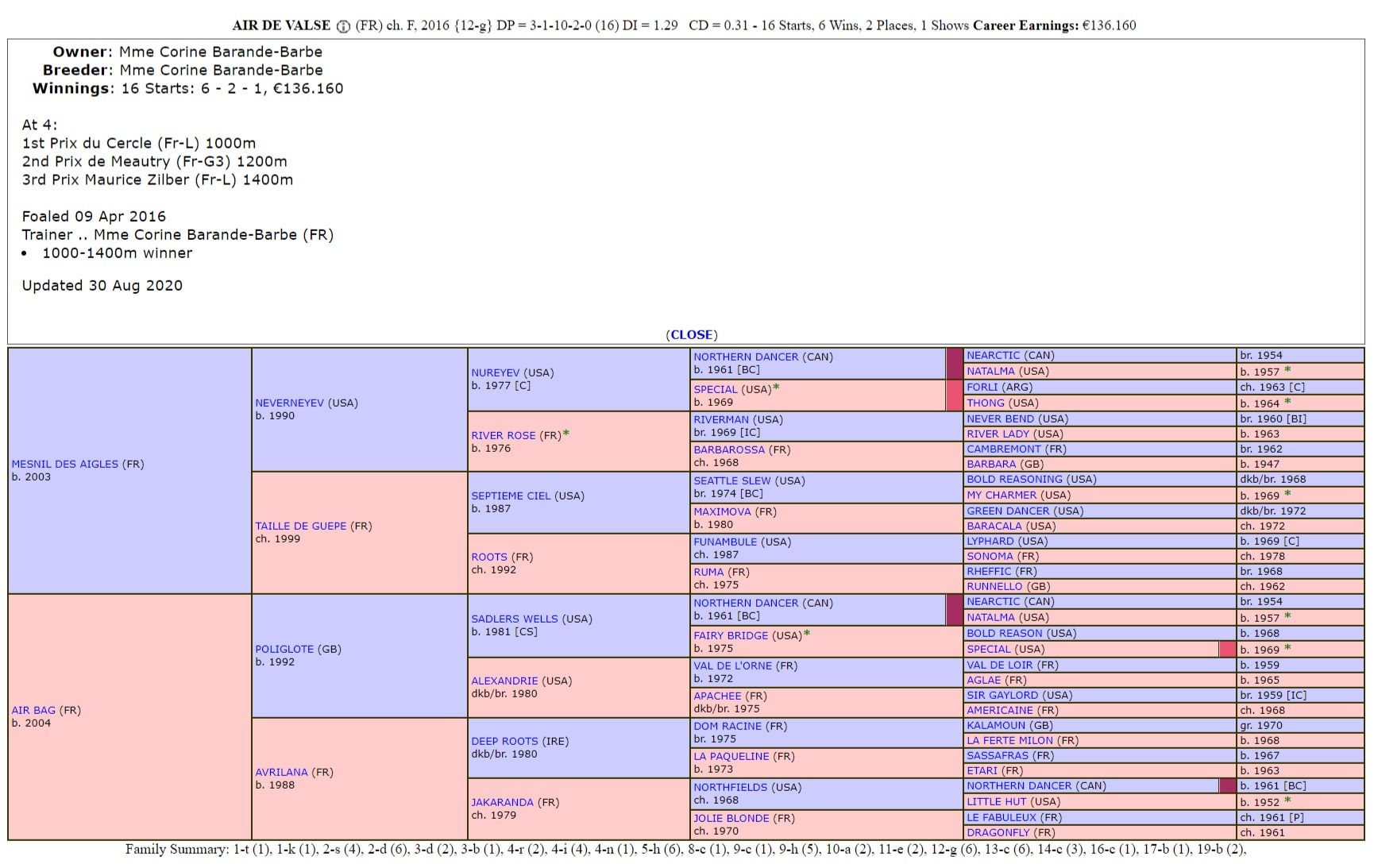Click NUREYEV in third generation
Image resolution: width=1374 pixels, height=868 pixels.
click(x=496, y=372)
